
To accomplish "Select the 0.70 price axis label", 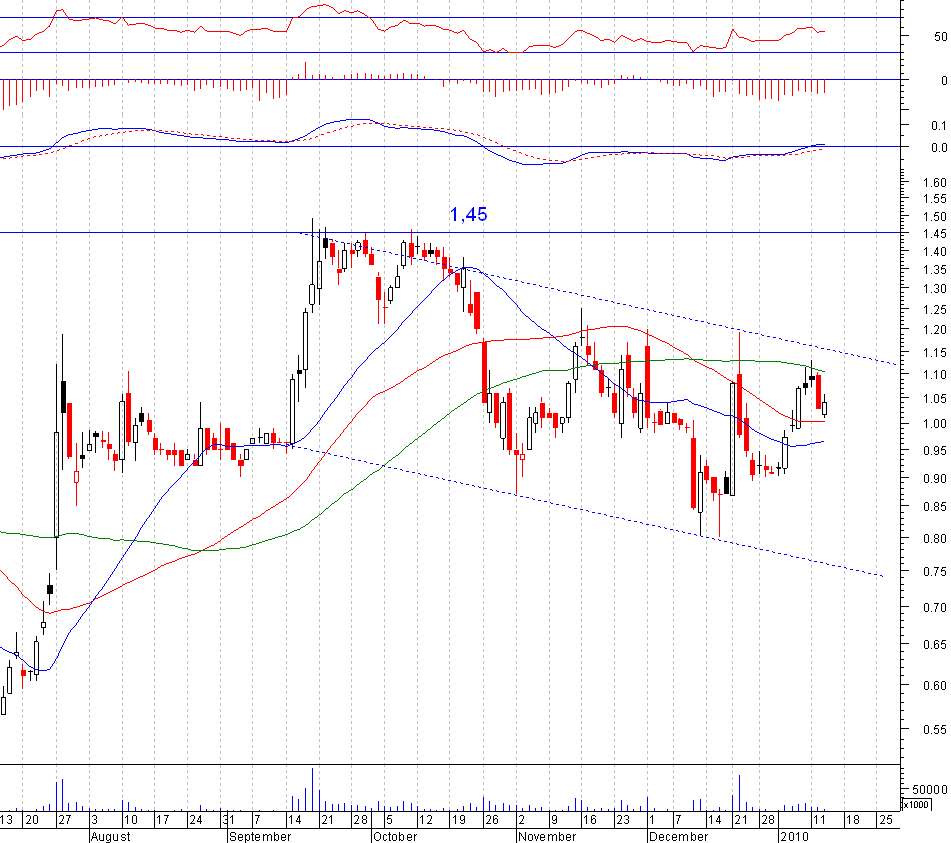I will 935,608.
